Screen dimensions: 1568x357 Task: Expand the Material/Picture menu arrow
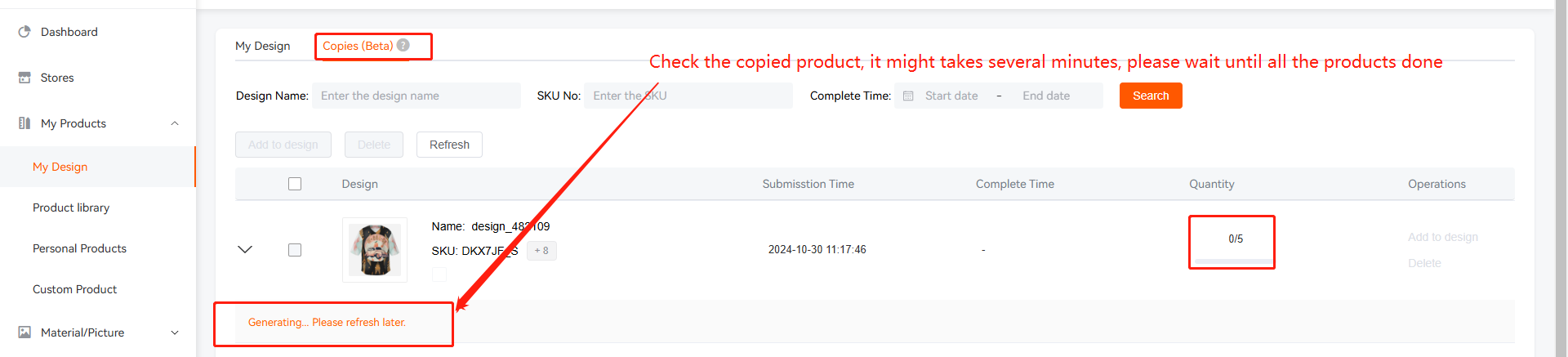click(x=175, y=332)
